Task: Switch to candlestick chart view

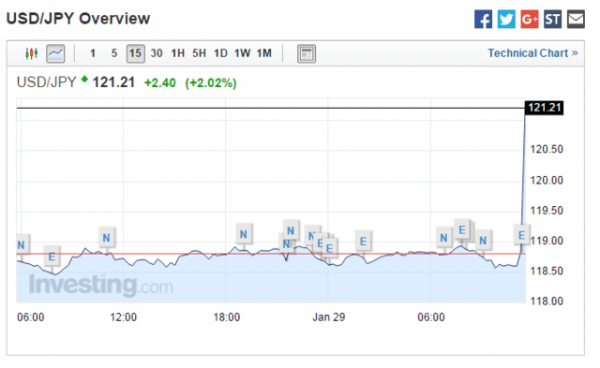Action: [32, 54]
